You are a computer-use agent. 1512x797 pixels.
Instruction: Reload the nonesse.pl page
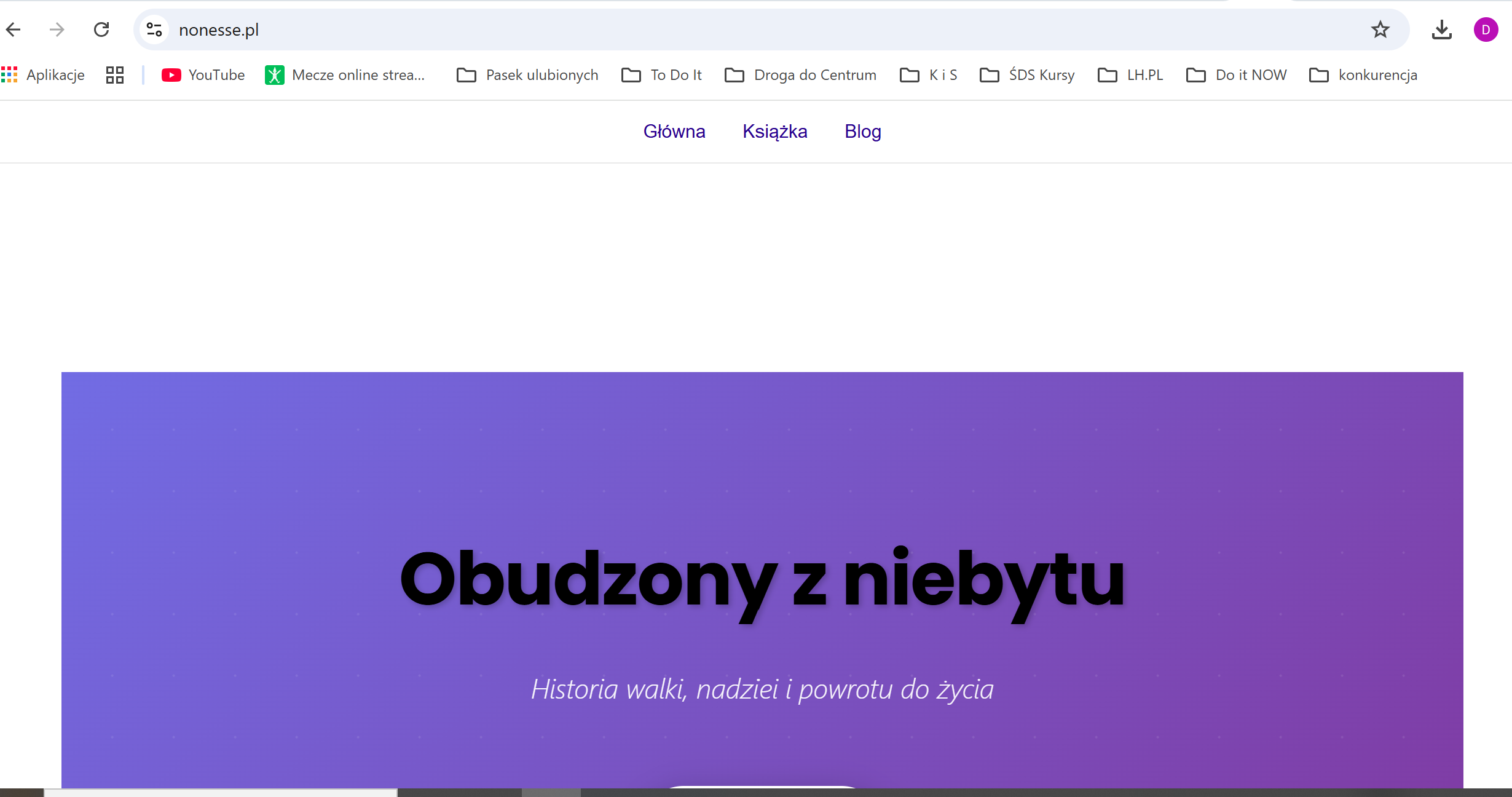point(101,30)
